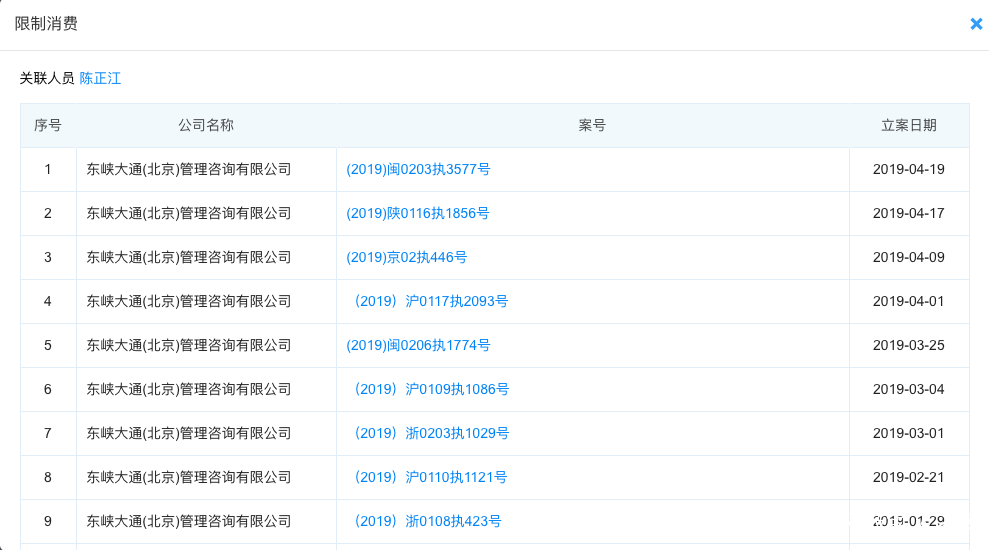Click sequence number 1 cell
This screenshot has width=999, height=550.
coord(48,170)
